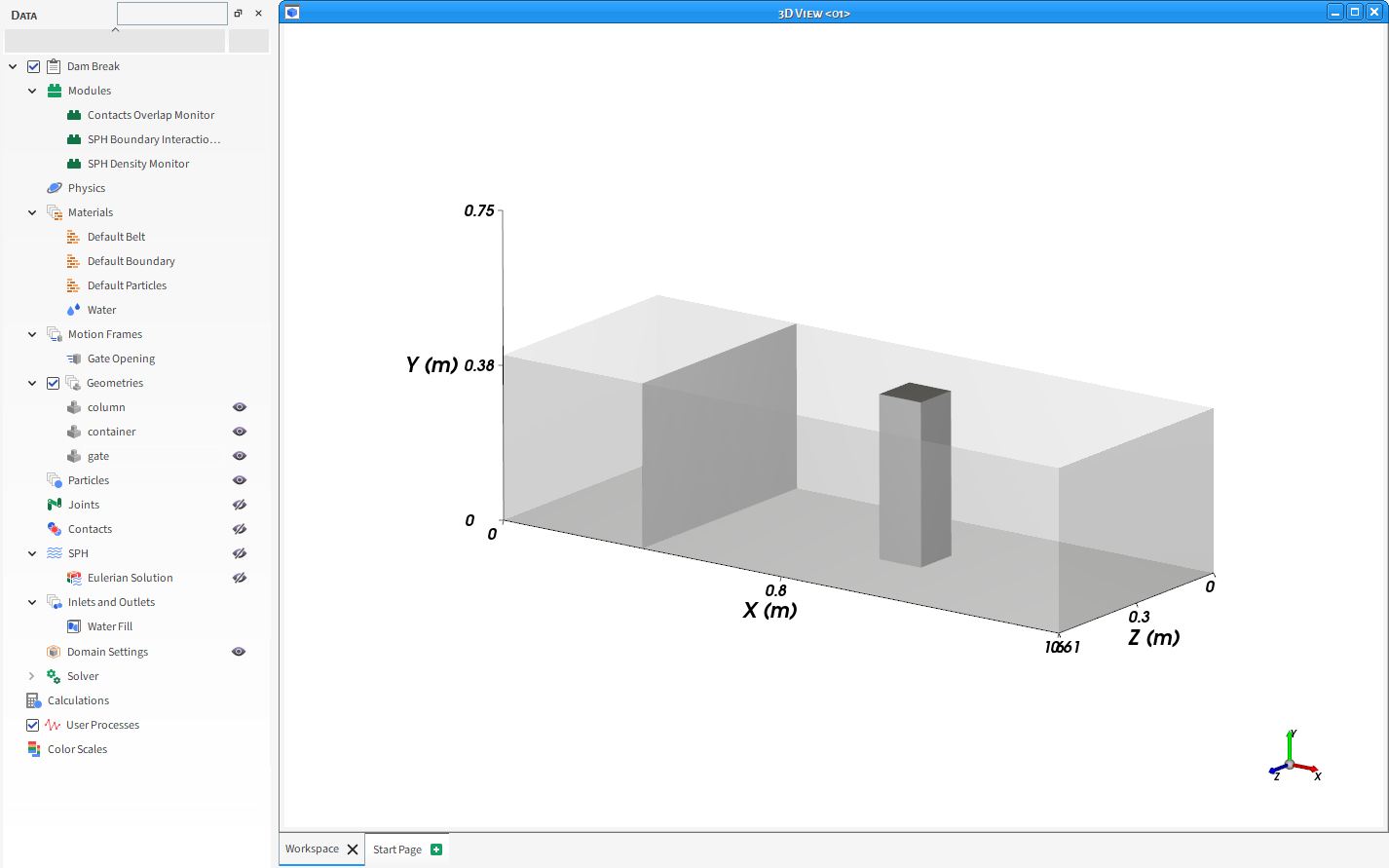Collapse the Inlets and Outlets node
The image size is (1389, 868).
pyautogui.click(x=32, y=602)
